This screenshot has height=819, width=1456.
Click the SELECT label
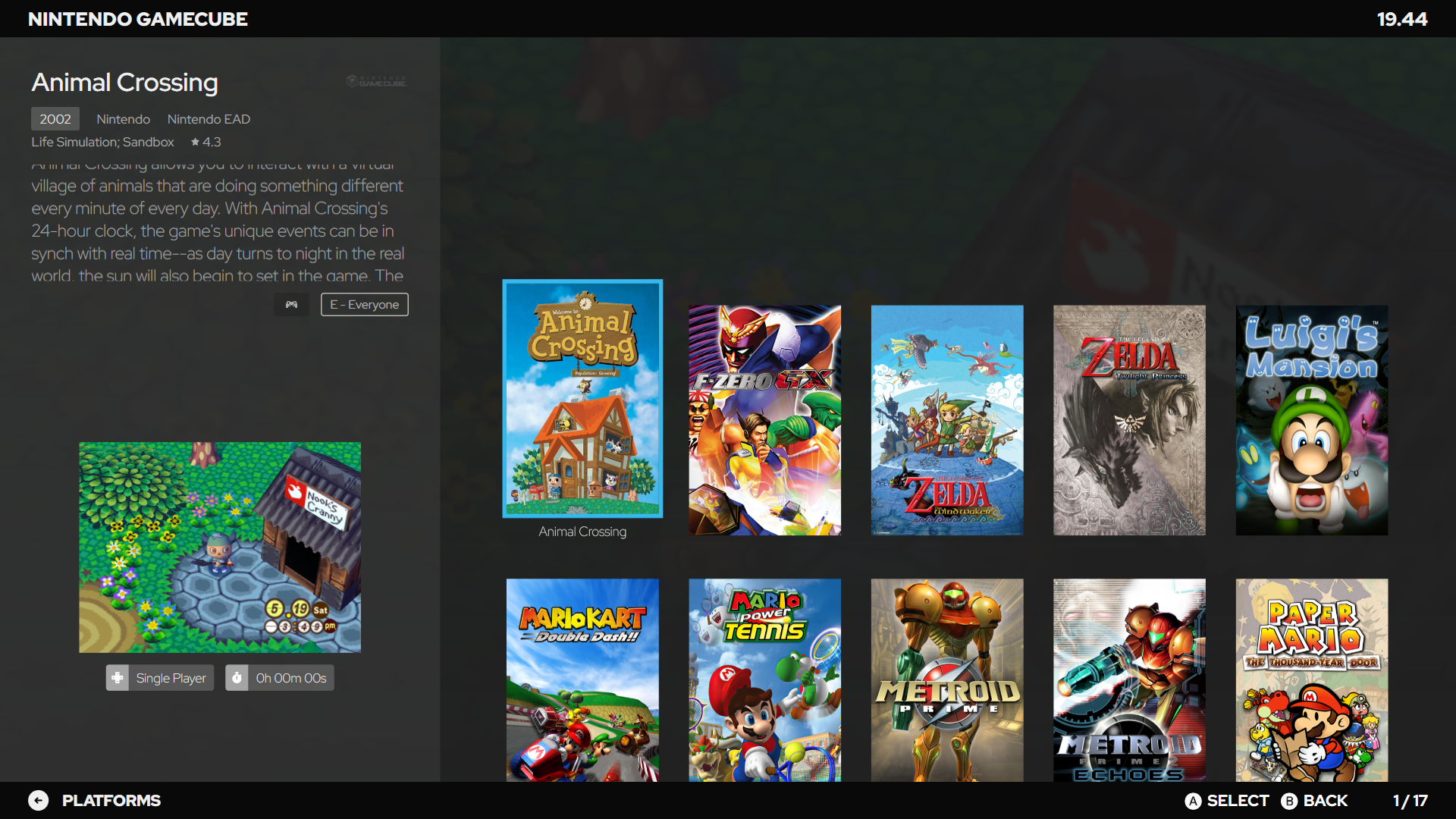point(1238,801)
